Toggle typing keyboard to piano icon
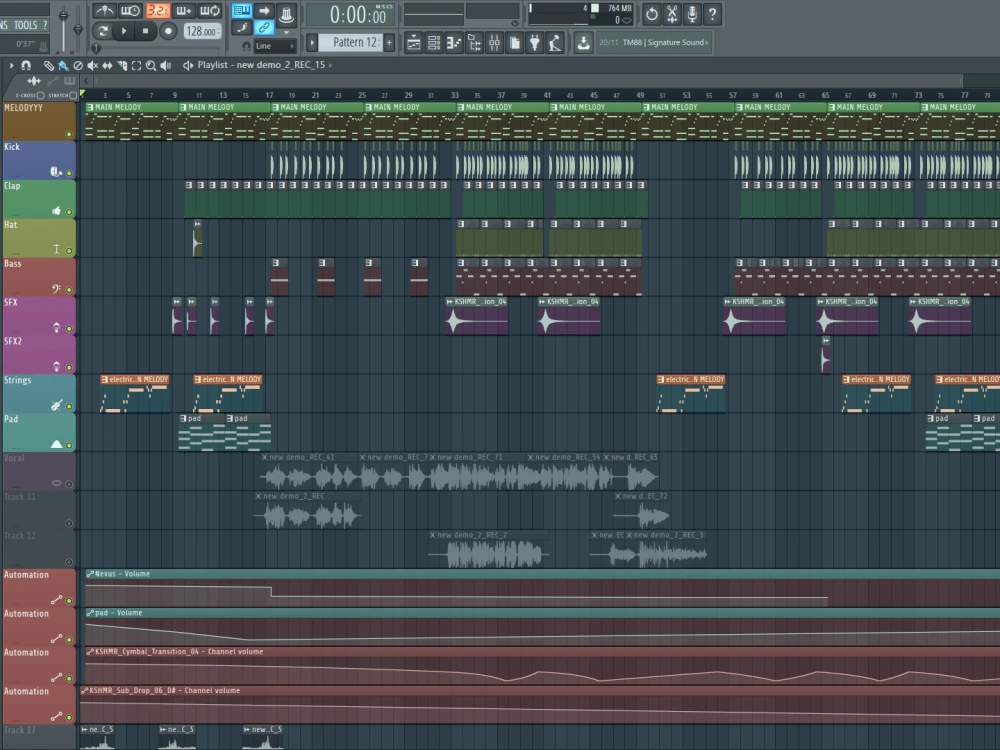1000x750 pixels. (242, 11)
